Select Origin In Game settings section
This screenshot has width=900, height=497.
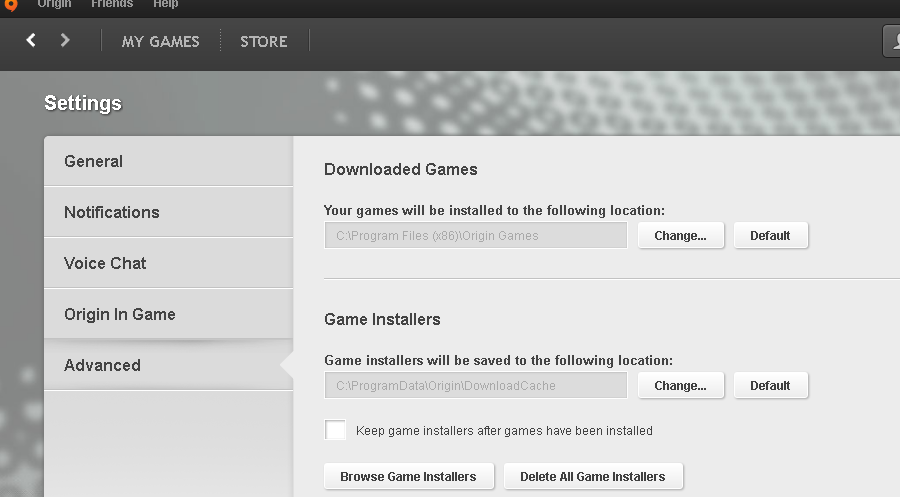click(x=169, y=314)
